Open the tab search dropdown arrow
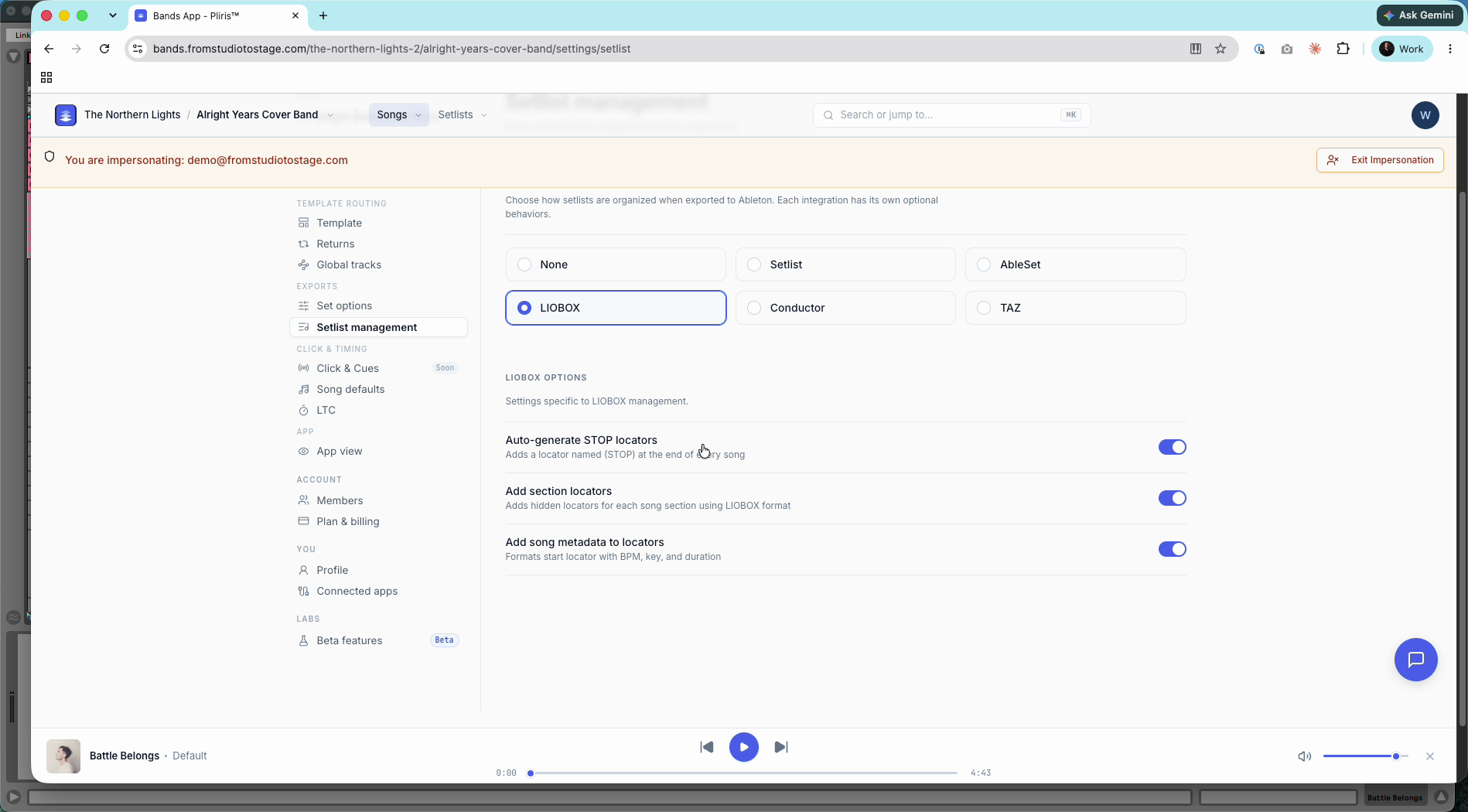Image resolution: width=1468 pixels, height=812 pixels. 113,15
